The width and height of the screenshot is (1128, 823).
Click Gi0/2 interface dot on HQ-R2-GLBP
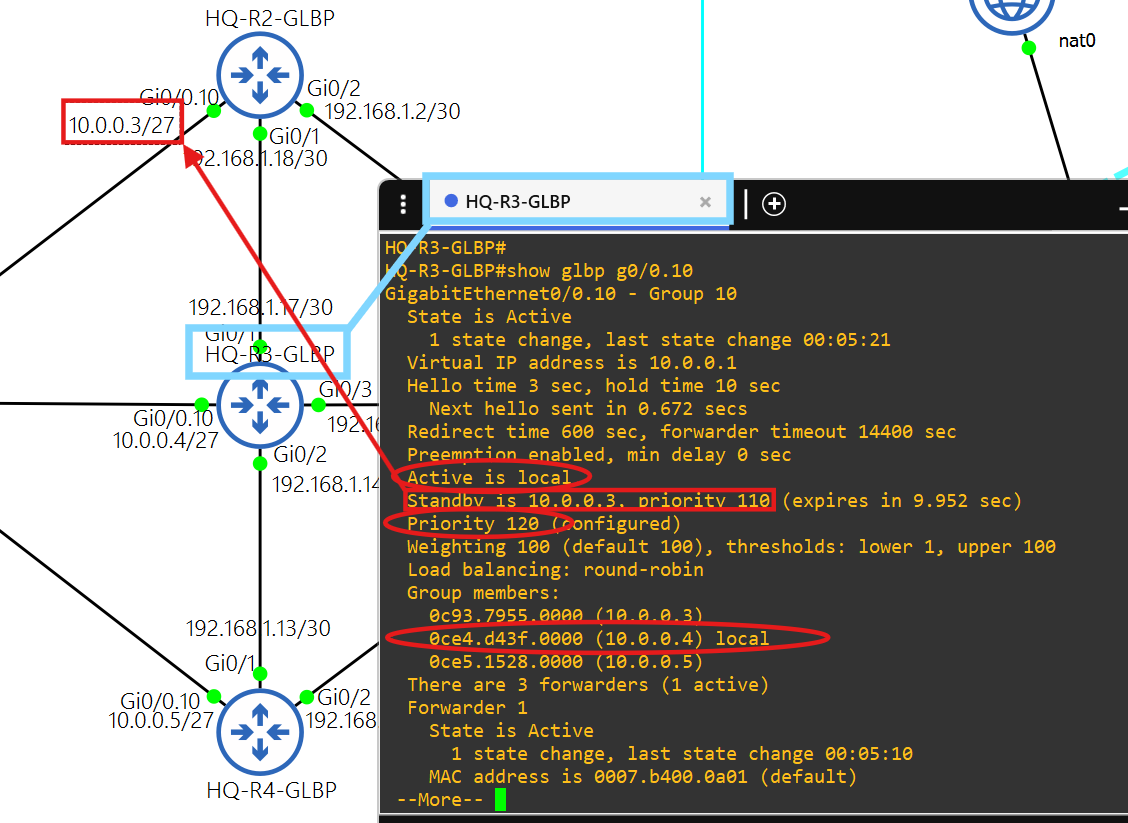coord(307,110)
